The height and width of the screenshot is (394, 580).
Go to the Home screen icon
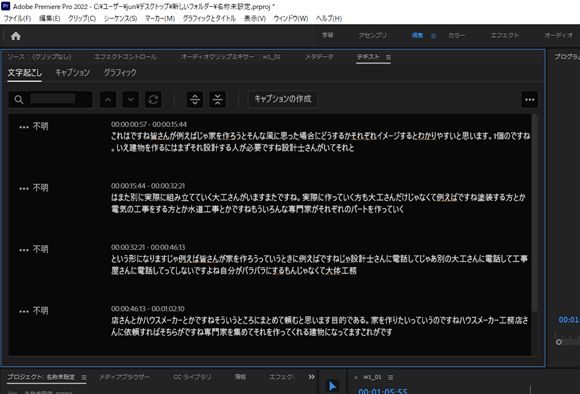[x=16, y=36]
